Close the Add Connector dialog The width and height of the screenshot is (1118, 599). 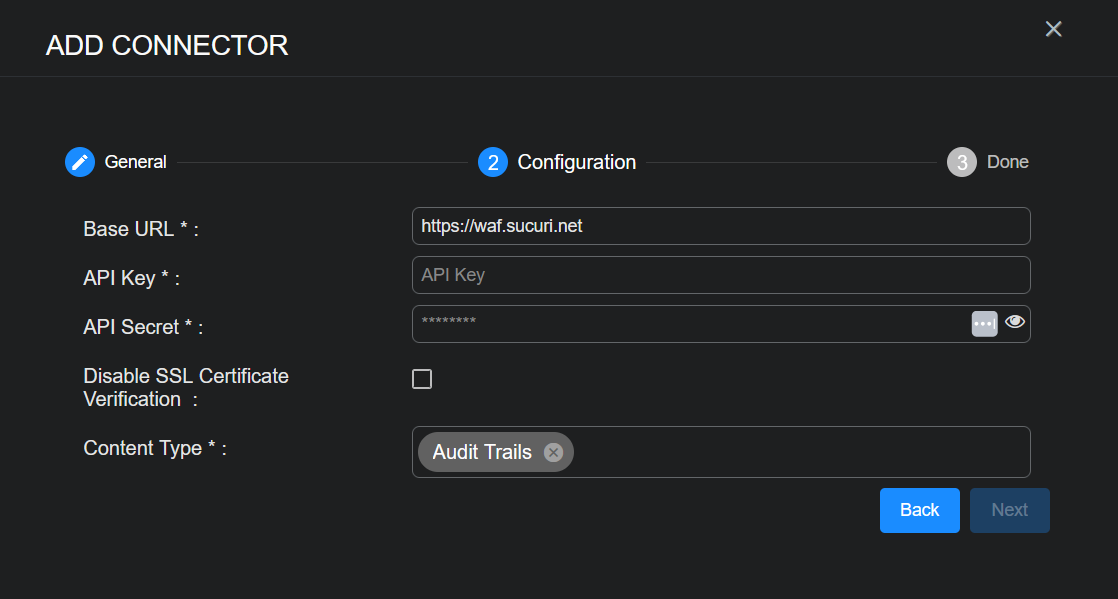point(1053,29)
